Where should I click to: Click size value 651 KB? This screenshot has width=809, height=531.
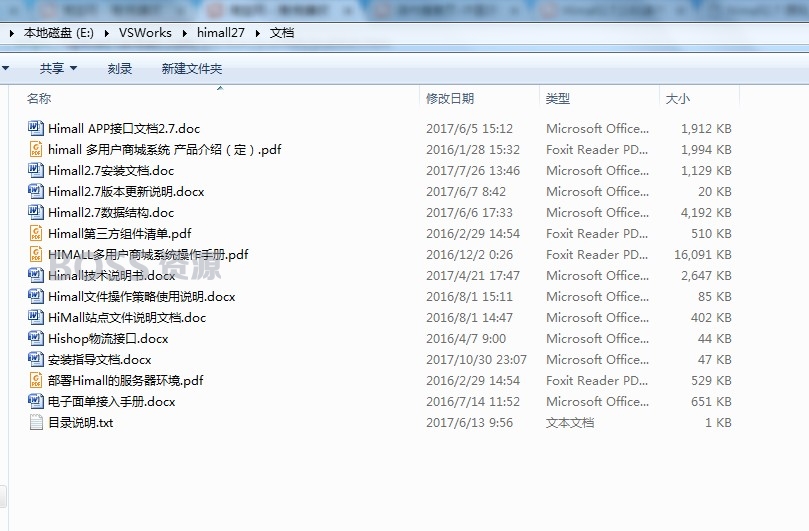(711, 401)
